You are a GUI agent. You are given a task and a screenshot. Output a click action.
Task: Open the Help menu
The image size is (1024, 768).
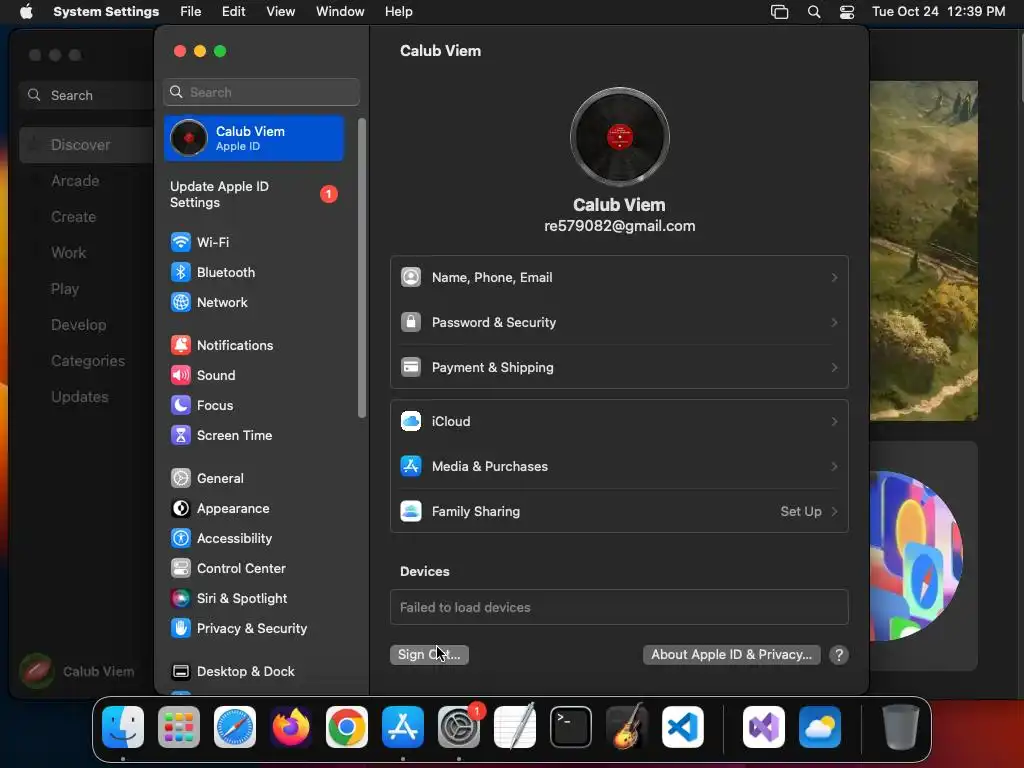point(398,12)
